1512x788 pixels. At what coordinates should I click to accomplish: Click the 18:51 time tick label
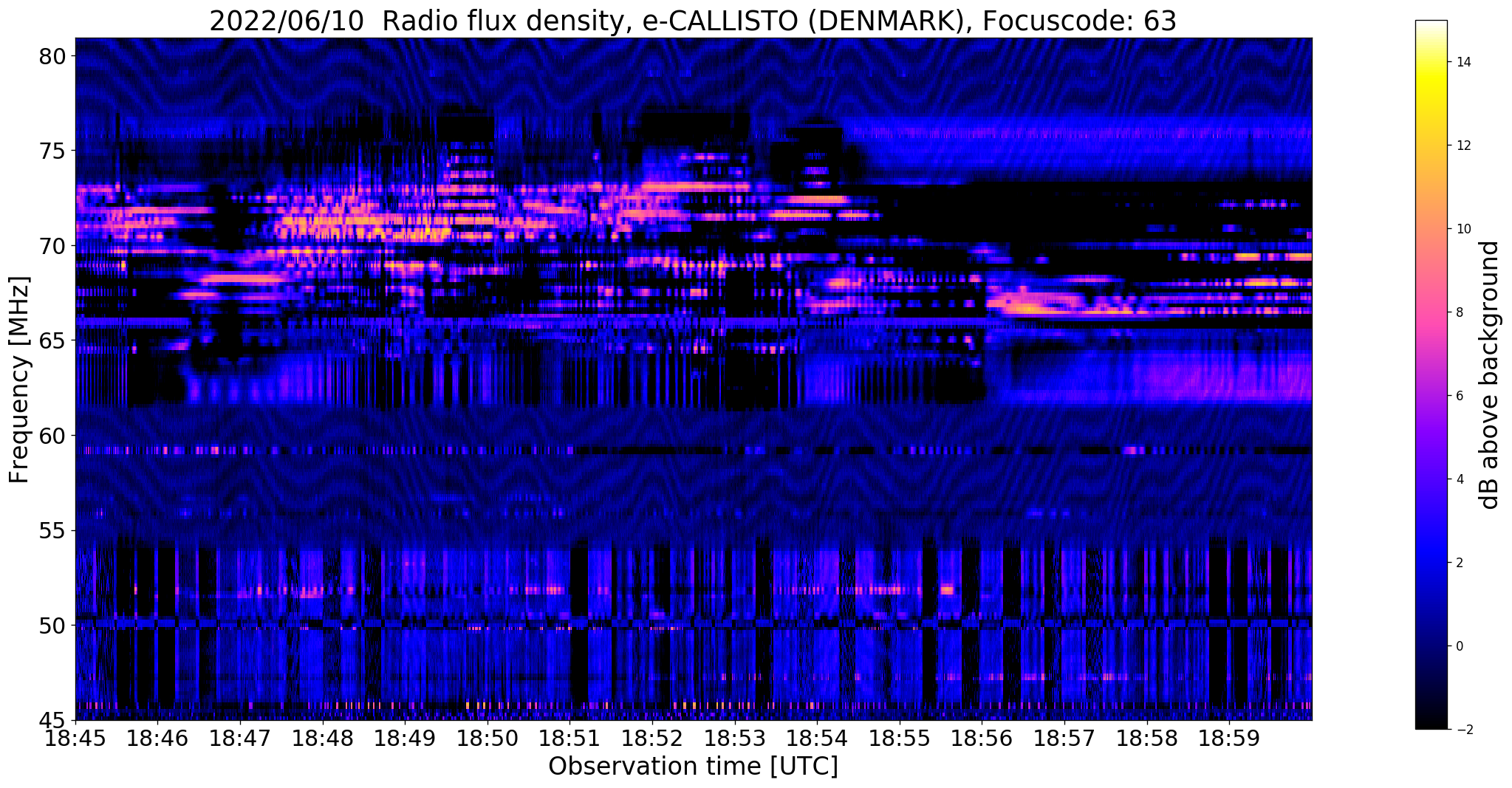point(569,738)
